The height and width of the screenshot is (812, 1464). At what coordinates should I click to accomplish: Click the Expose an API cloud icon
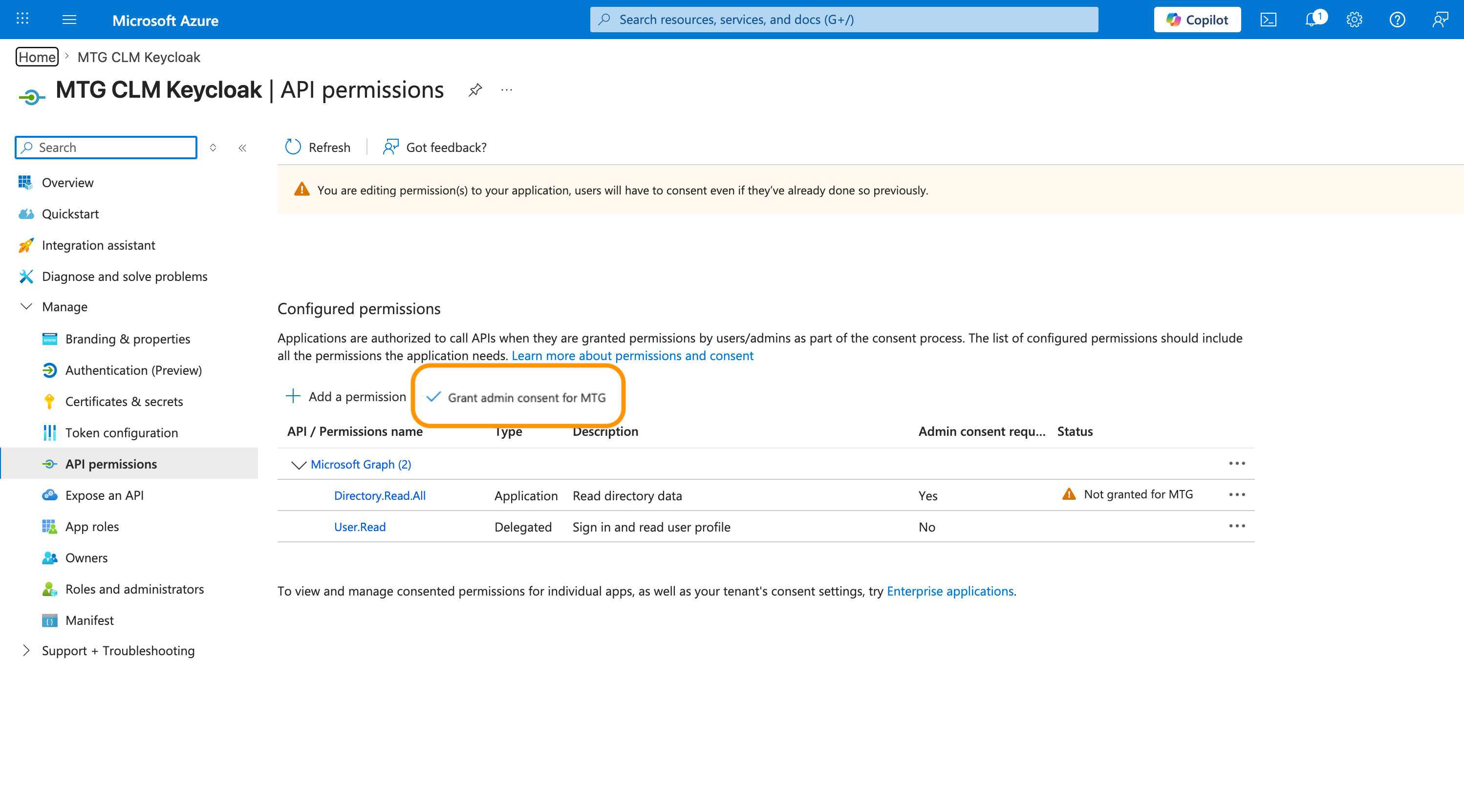tap(49, 495)
